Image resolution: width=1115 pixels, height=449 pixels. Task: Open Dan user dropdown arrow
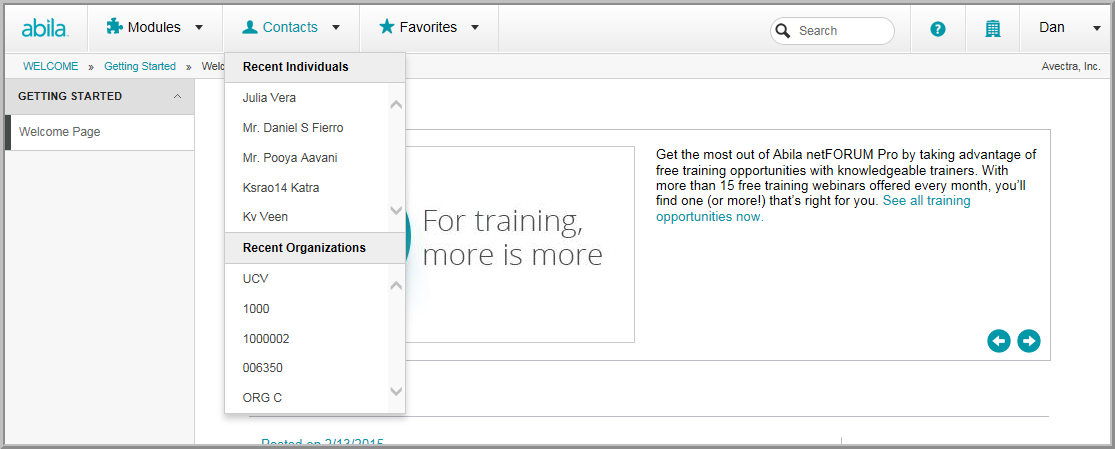click(x=1096, y=28)
